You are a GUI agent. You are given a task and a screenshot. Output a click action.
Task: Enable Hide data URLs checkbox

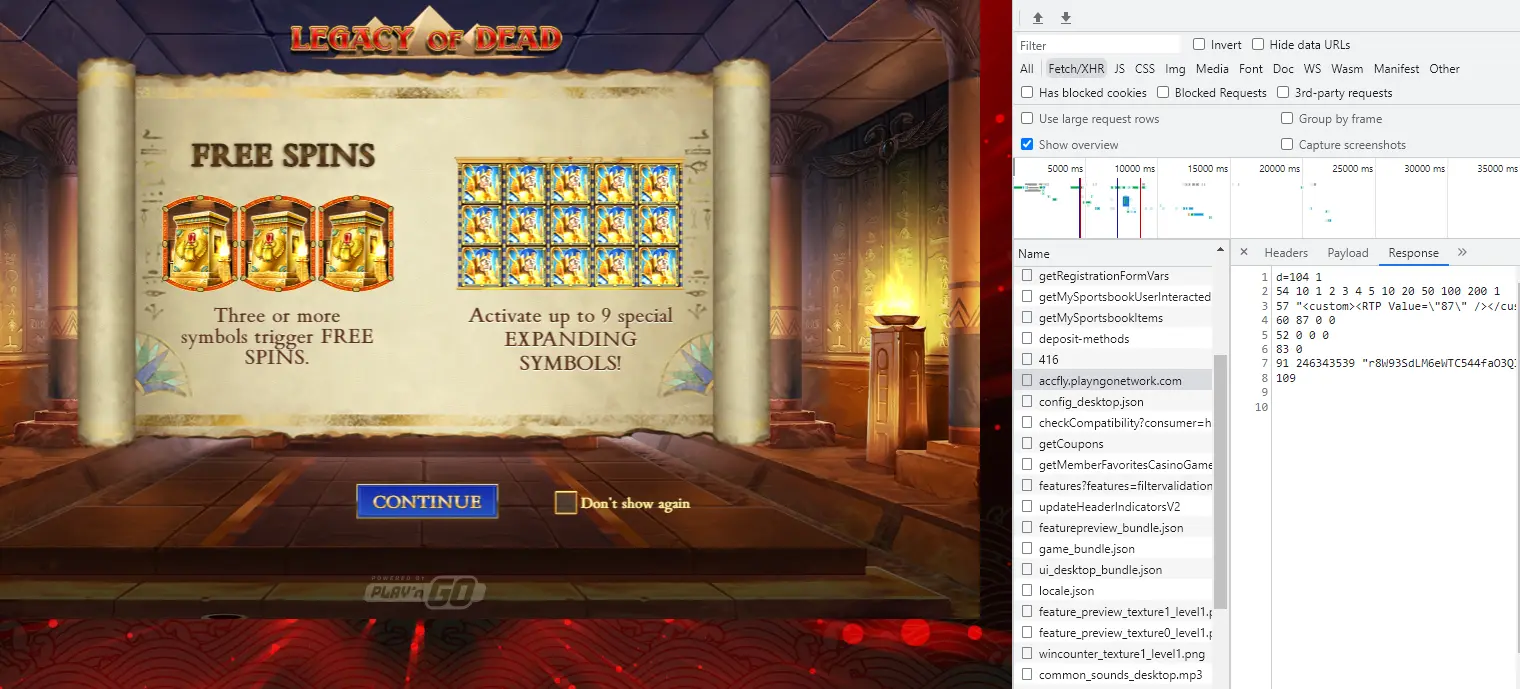click(x=1258, y=45)
